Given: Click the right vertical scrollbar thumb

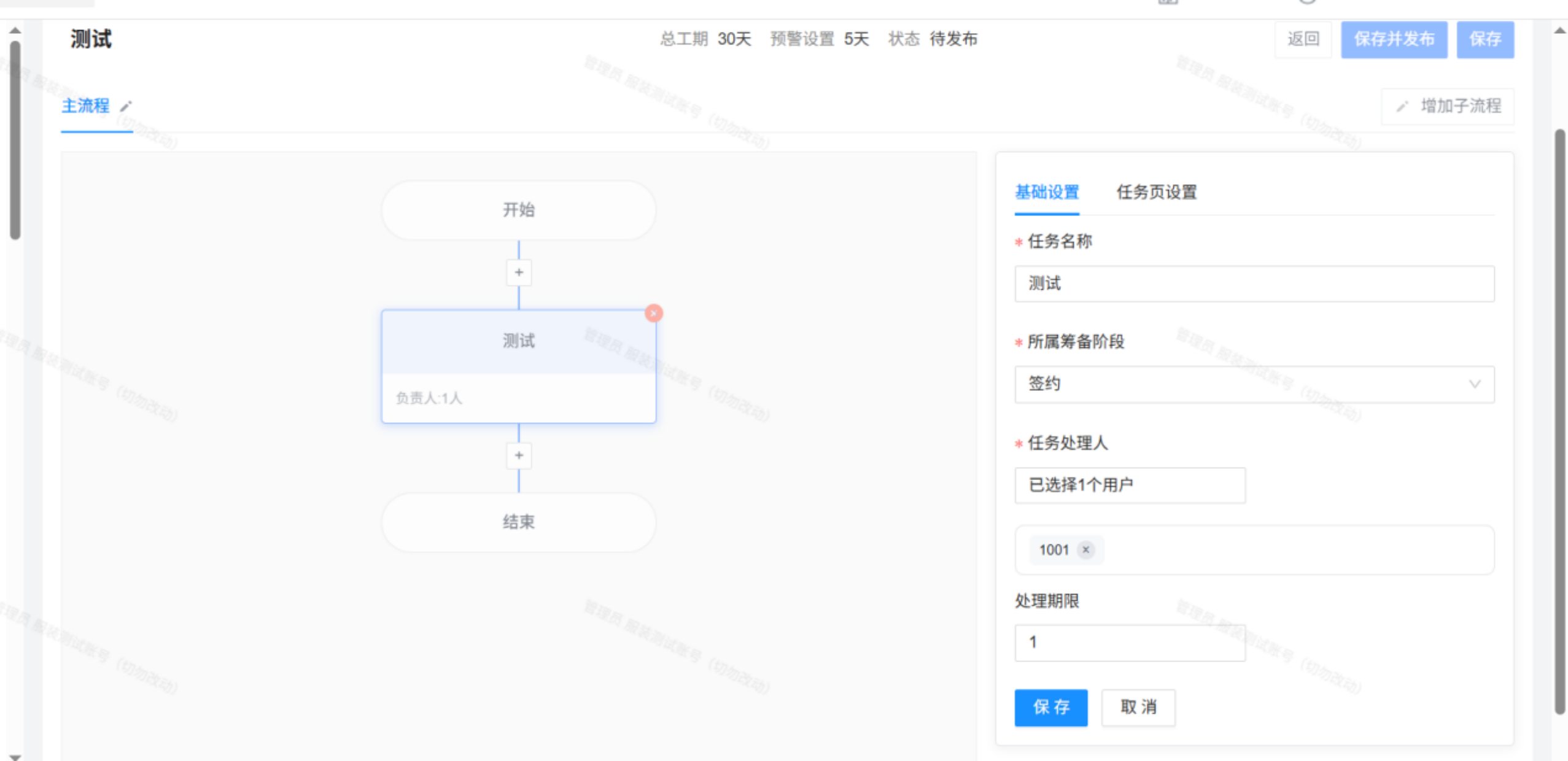Looking at the screenshot, I should click(x=1559, y=421).
